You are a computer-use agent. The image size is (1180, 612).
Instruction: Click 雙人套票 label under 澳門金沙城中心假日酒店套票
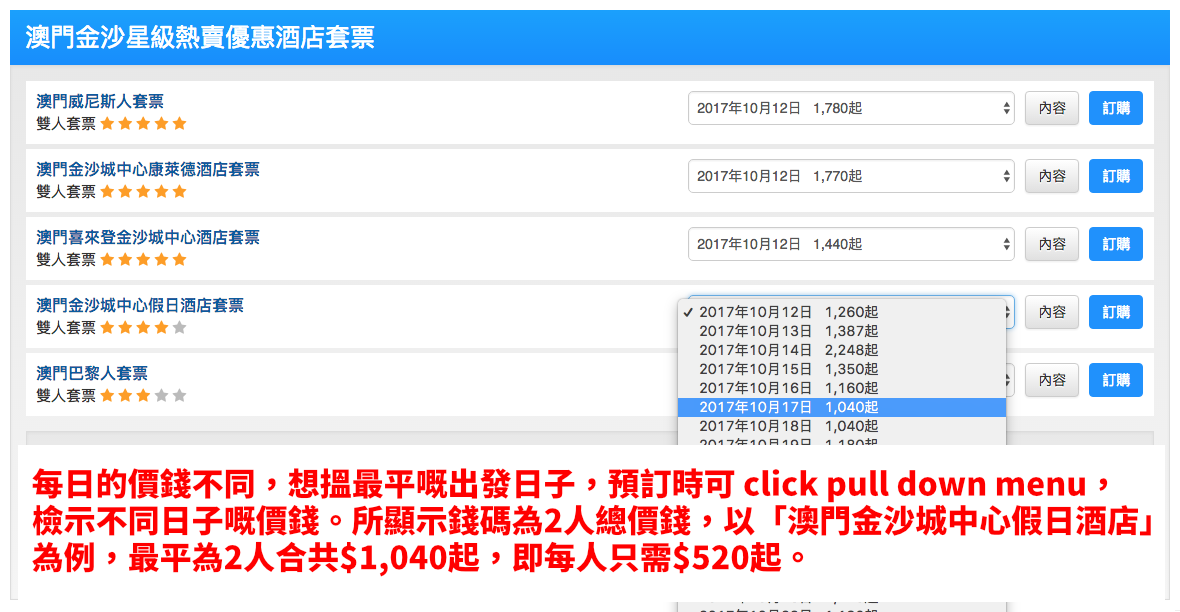tap(66, 327)
